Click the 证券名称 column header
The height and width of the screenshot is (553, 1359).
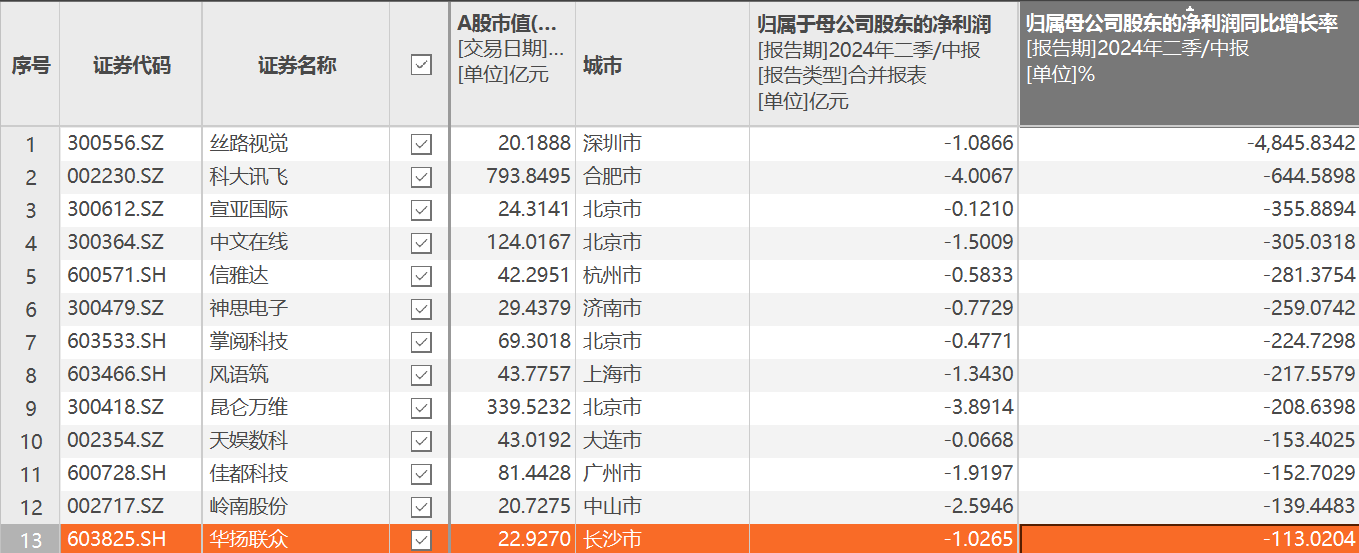point(296,65)
